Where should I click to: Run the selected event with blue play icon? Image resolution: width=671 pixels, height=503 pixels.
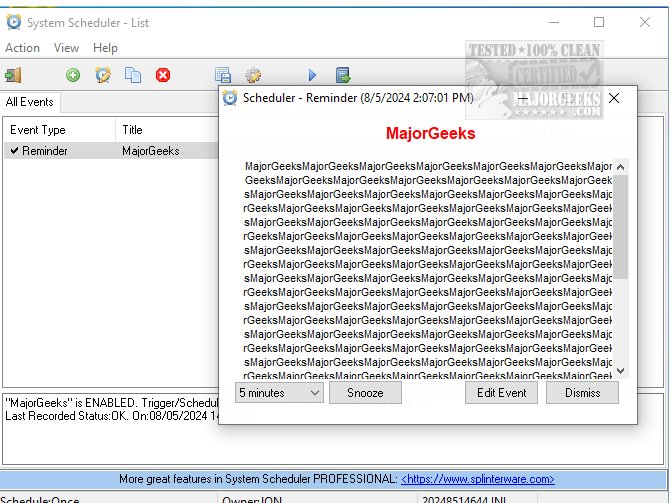coord(312,75)
